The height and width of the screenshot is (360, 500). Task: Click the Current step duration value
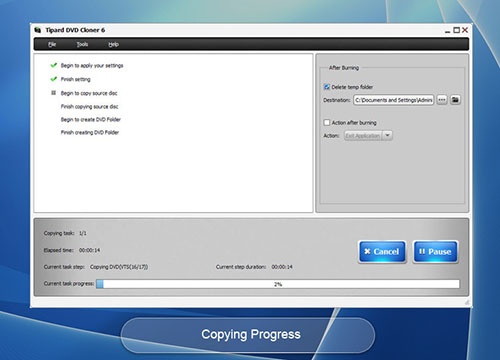coord(282,267)
